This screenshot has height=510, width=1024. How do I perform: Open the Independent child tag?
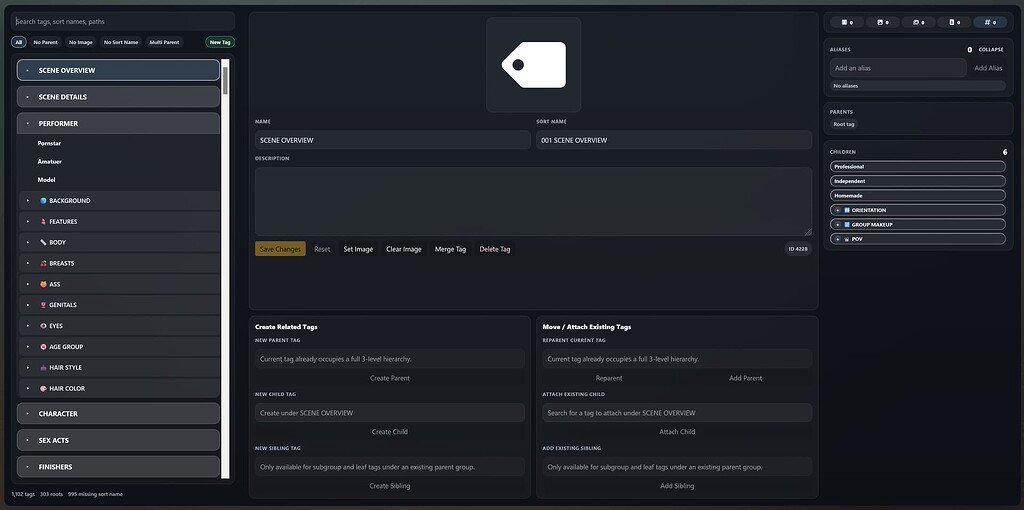tap(918, 181)
